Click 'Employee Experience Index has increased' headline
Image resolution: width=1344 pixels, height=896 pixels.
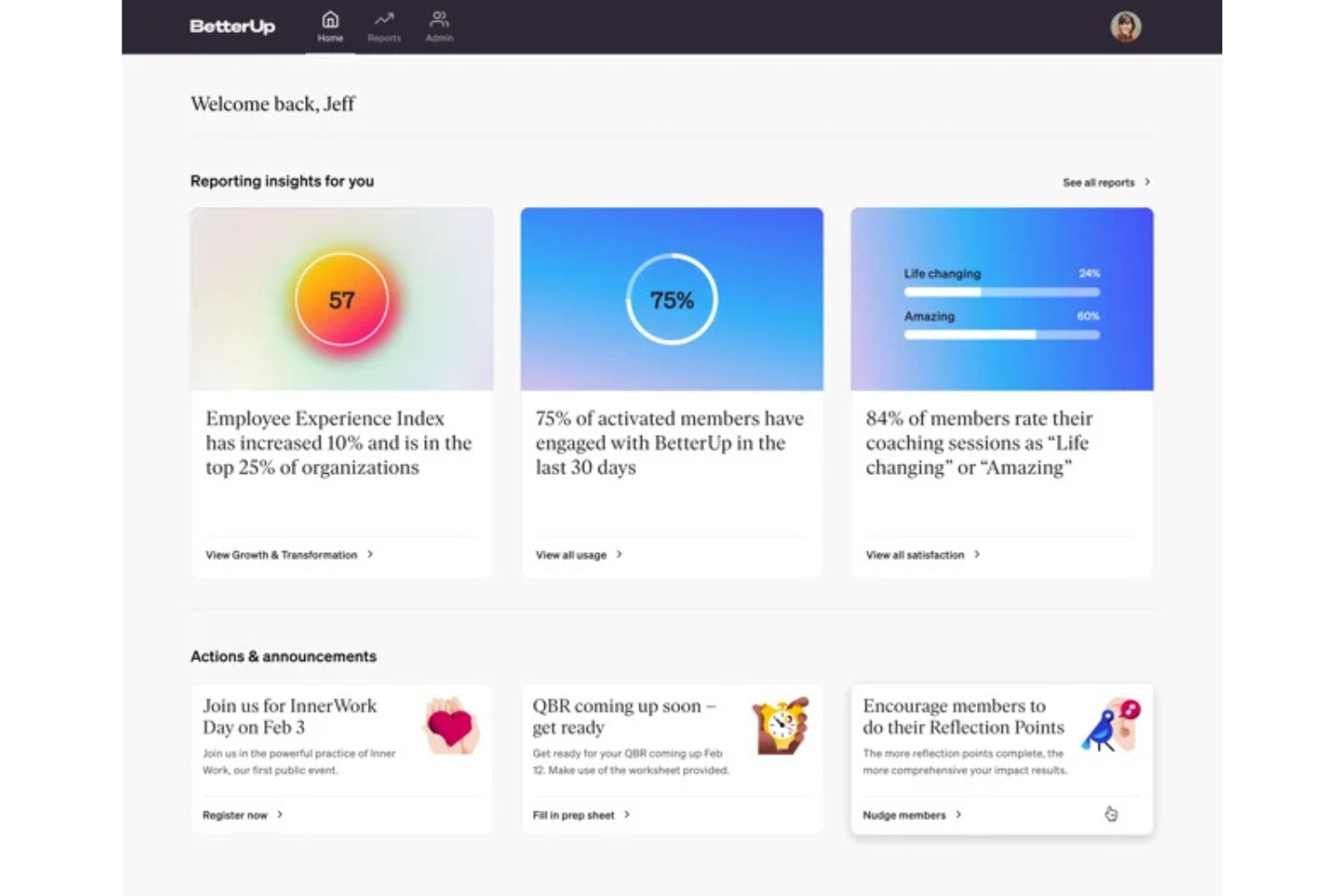point(339,443)
